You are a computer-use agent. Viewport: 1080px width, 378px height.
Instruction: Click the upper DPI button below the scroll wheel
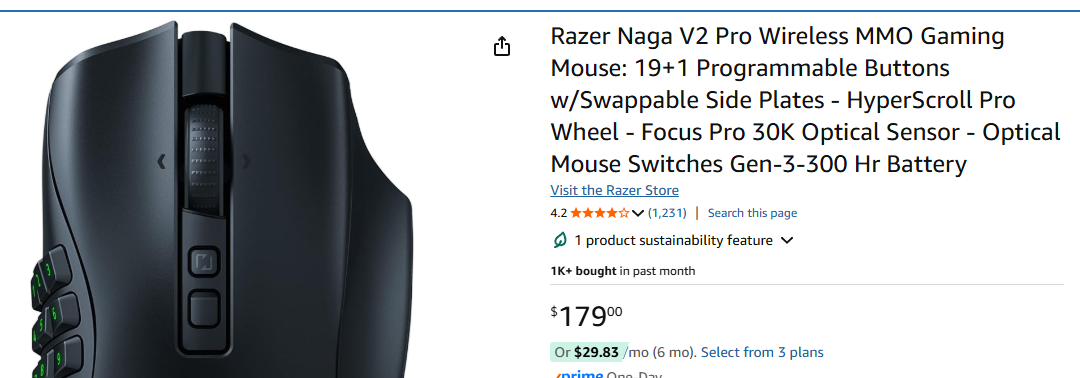[204, 262]
